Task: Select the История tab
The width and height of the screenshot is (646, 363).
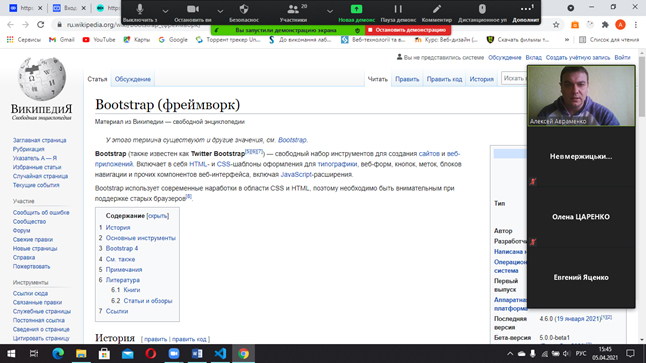Action: (482, 79)
